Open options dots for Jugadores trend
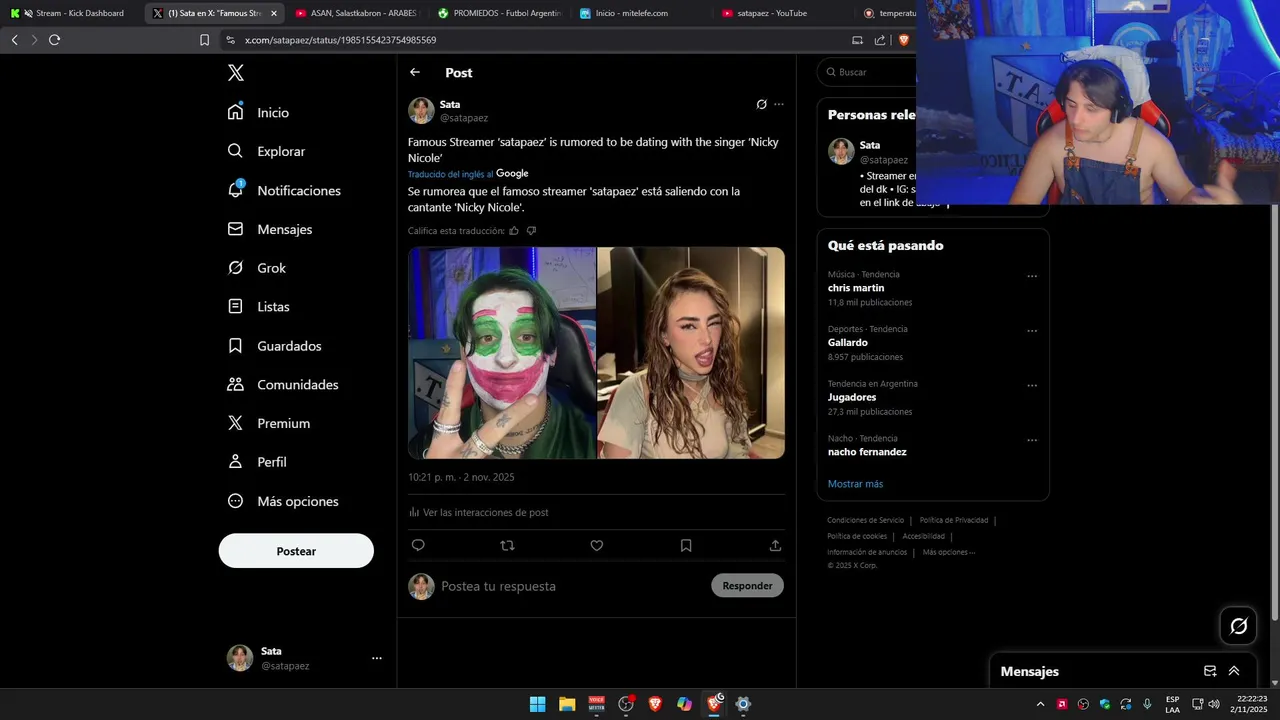 (1032, 385)
